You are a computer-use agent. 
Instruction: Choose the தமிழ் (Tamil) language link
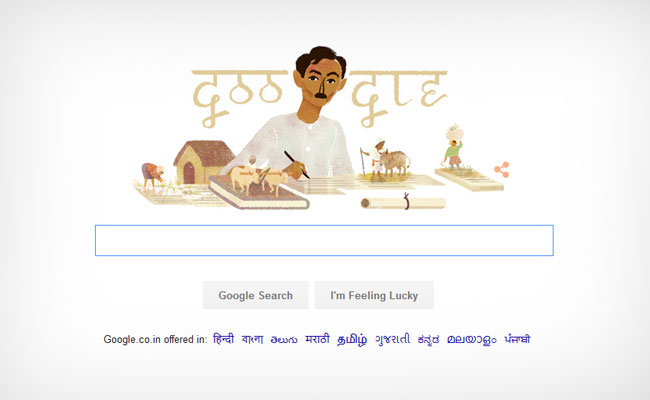click(352, 339)
